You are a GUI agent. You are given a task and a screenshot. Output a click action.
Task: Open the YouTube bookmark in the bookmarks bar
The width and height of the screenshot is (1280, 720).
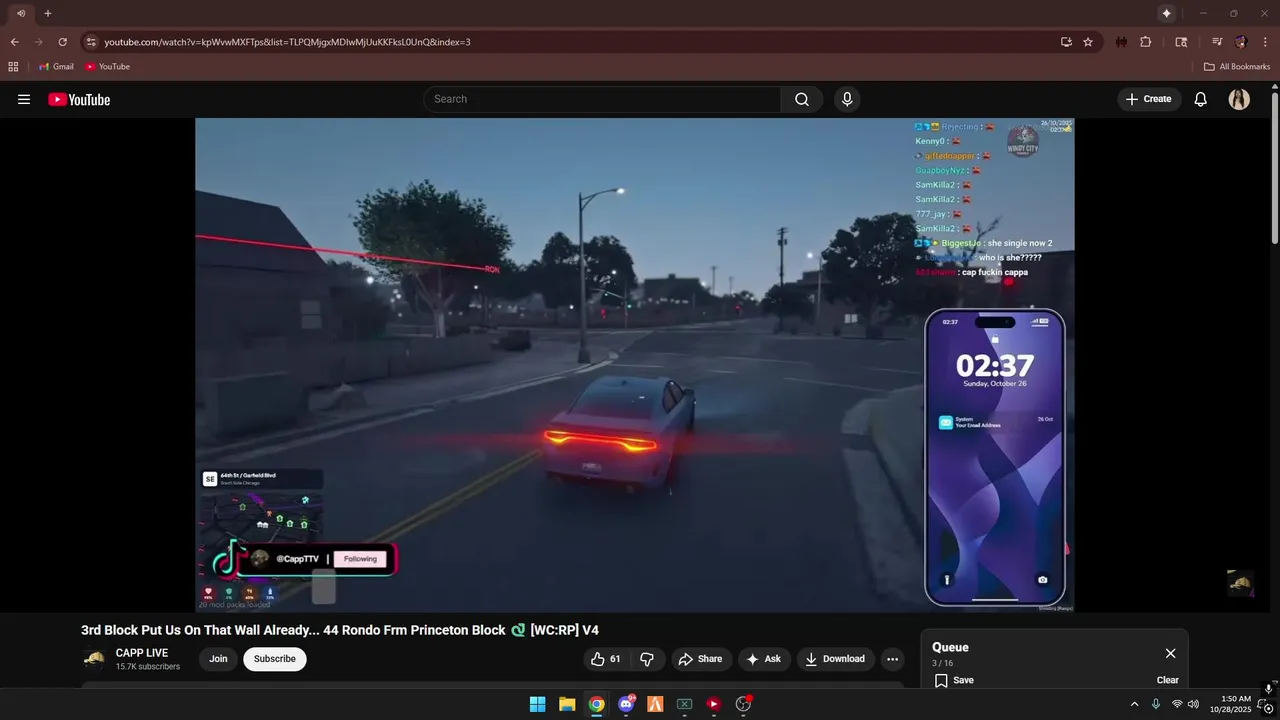click(107, 67)
